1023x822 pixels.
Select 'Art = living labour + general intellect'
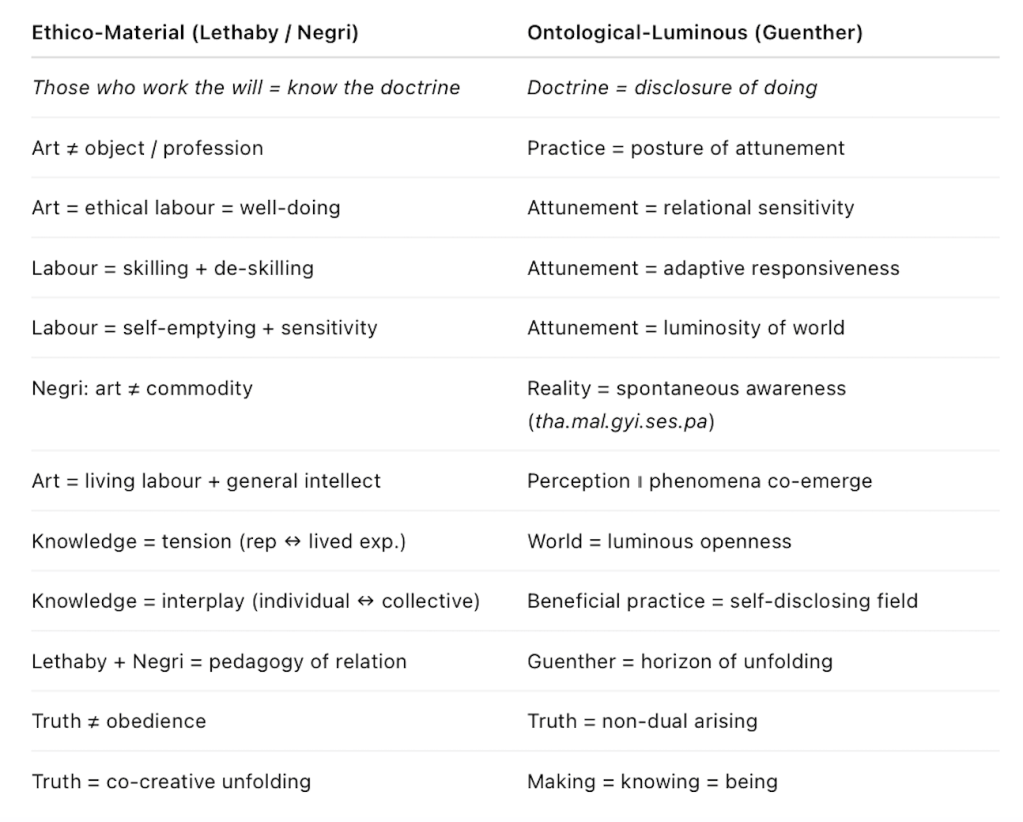[x=206, y=481]
